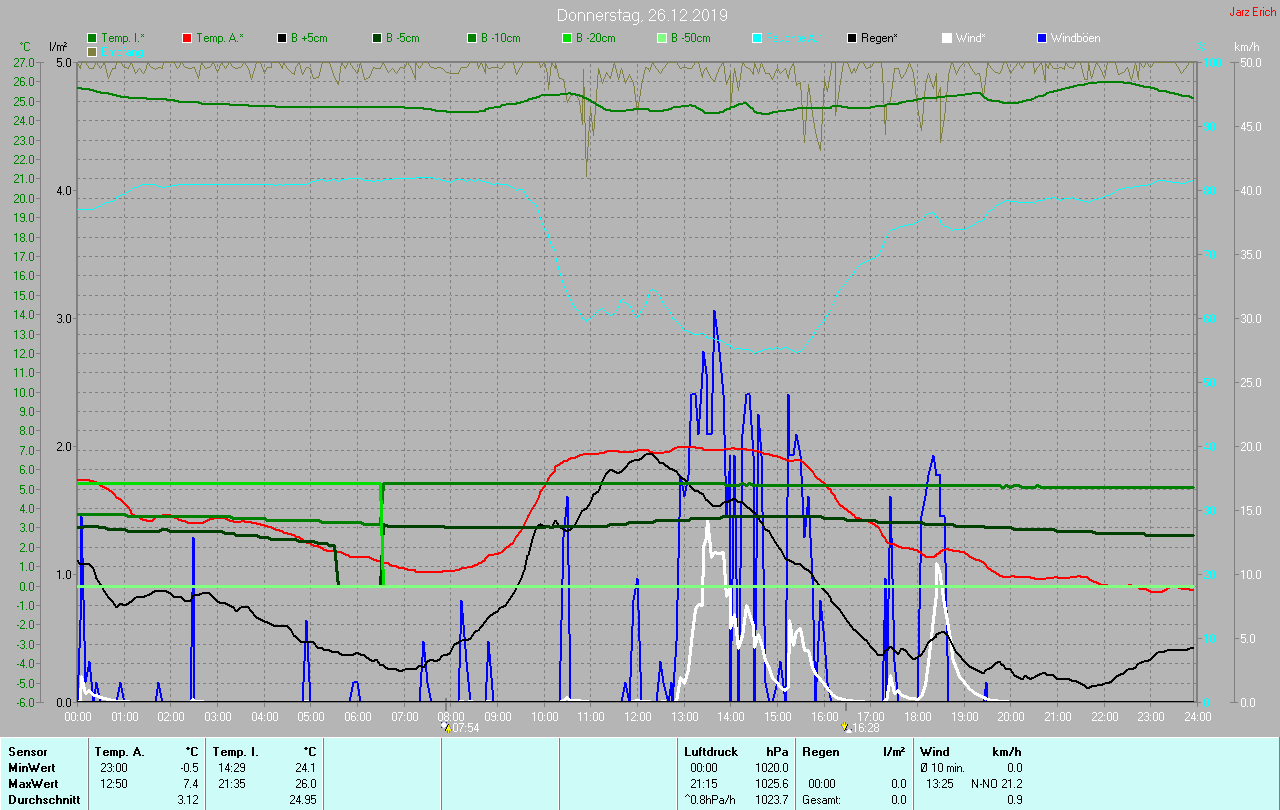The width and height of the screenshot is (1280, 810).
Task: Click the dark green Temp. I. legend square
Action: tap(92, 38)
